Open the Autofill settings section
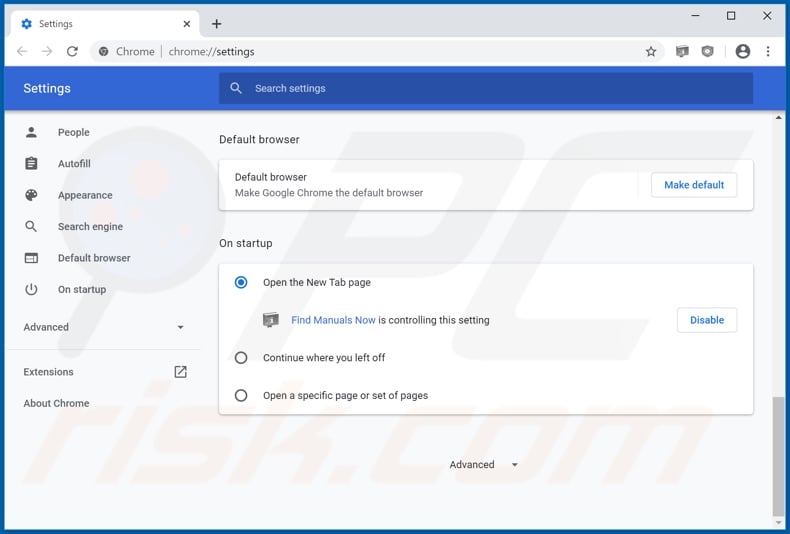 [74, 164]
